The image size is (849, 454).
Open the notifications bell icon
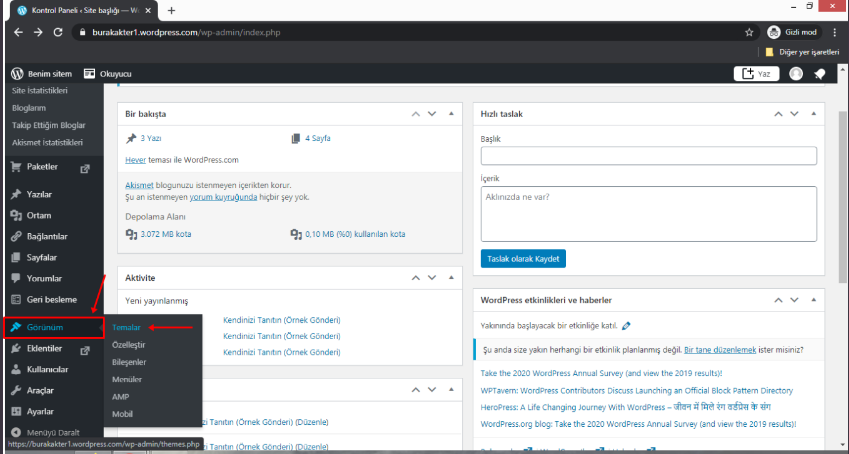point(819,74)
